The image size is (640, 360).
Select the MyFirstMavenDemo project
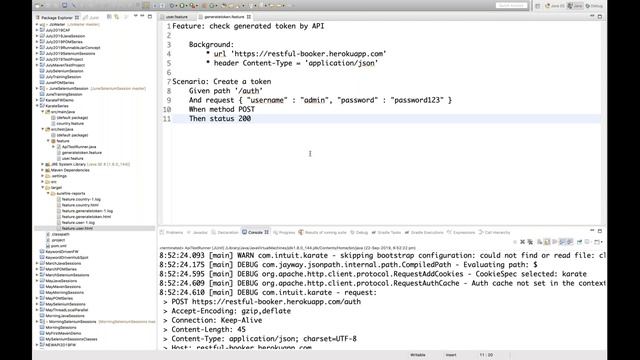click(x=63, y=333)
